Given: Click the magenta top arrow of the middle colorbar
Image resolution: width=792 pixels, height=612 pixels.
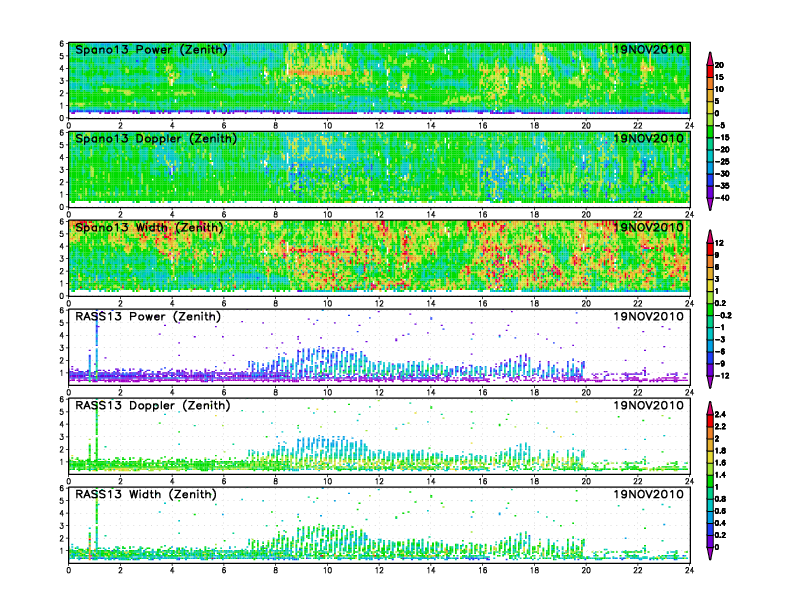Looking at the screenshot, I should pos(710,236).
